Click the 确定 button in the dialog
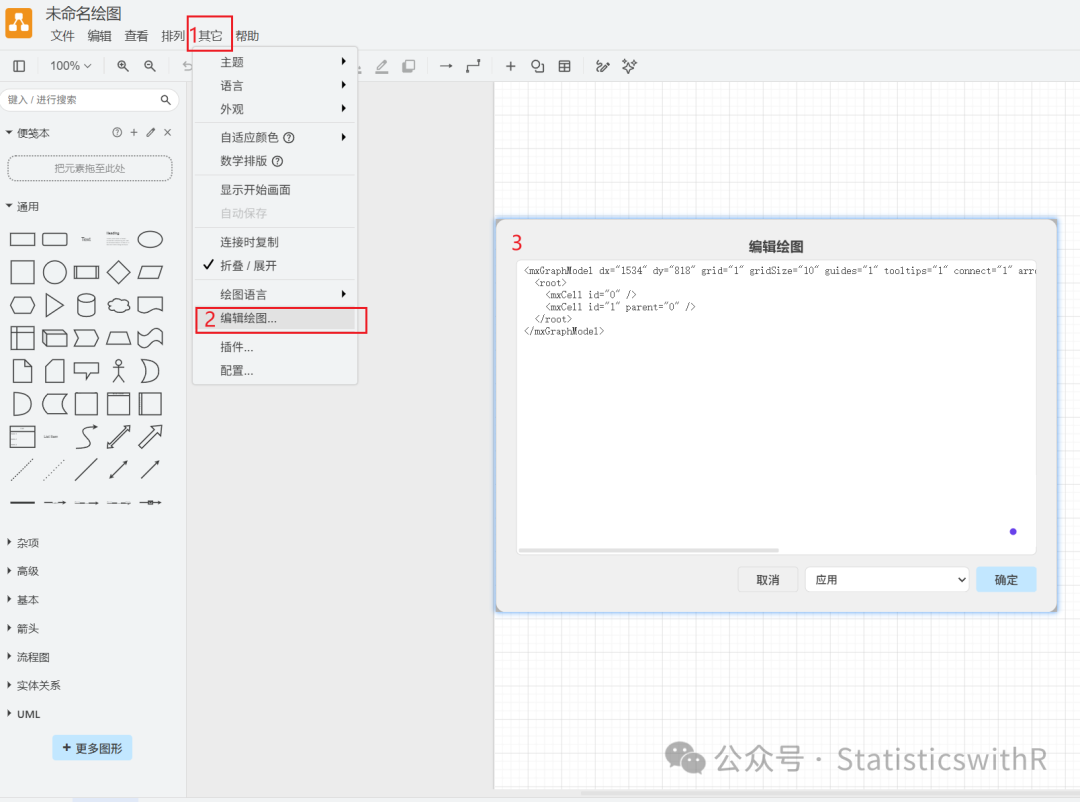The width and height of the screenshot is (1080, 802). tap(1006, 579)
